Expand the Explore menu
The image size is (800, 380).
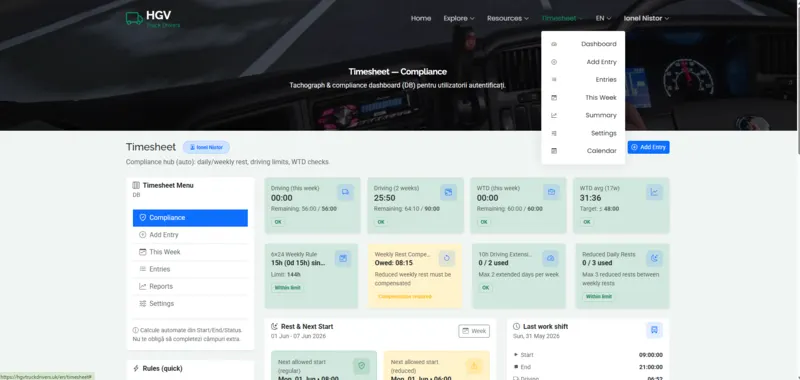pyautogui.click(x=459, y=18)
